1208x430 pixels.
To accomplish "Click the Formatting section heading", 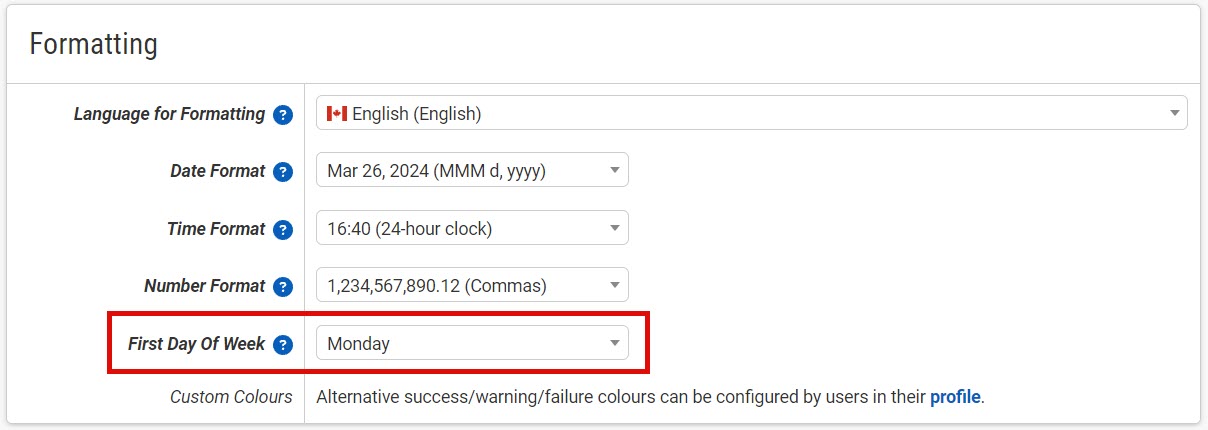I will point(94,45).
